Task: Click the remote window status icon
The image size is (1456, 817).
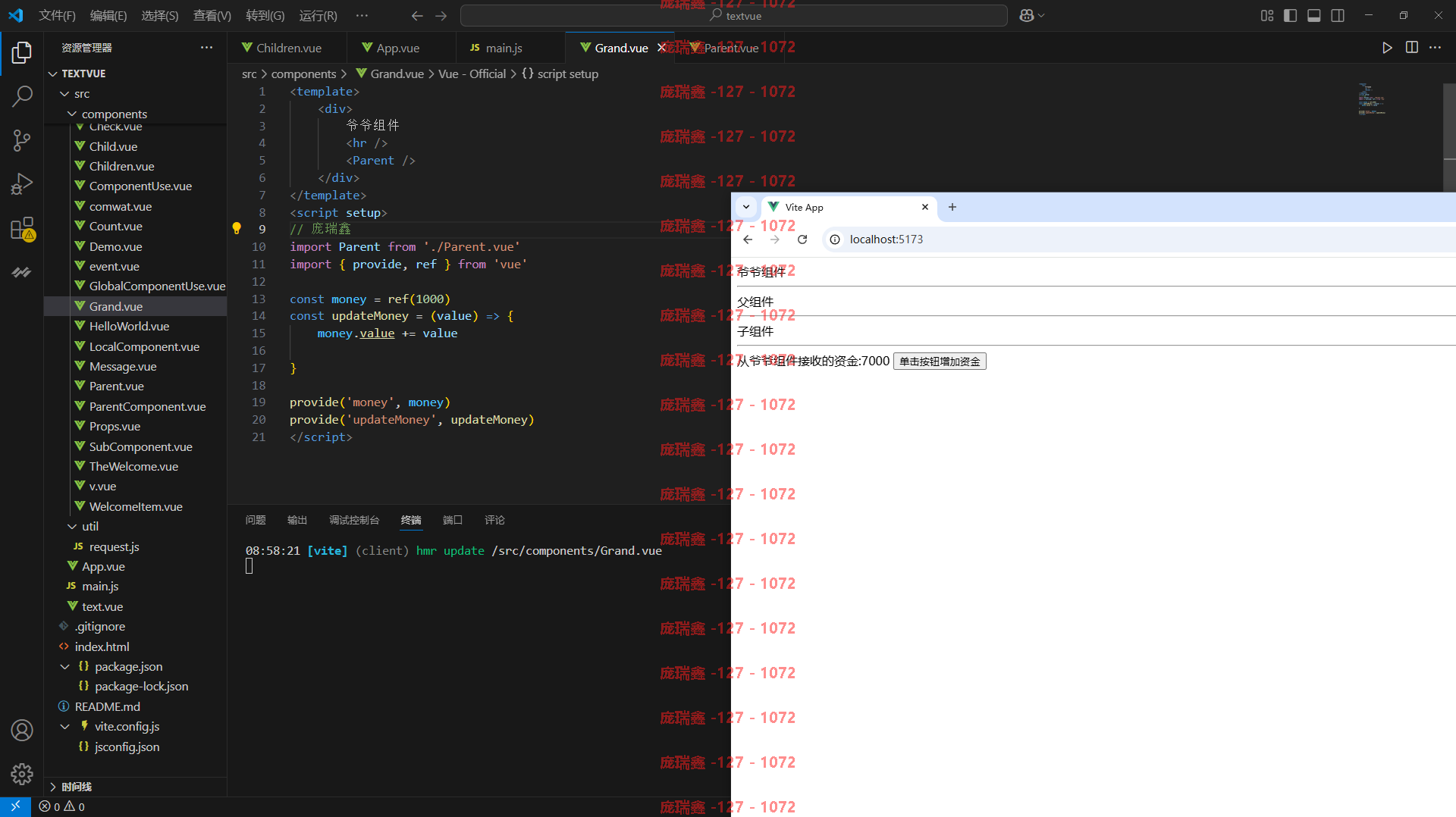Action: click(x=15, y=806)
